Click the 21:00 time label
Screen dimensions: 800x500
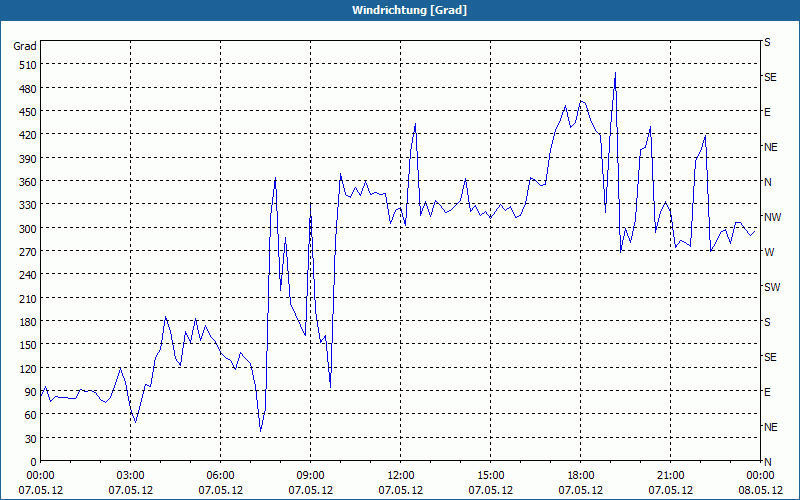tap(670, 476)
